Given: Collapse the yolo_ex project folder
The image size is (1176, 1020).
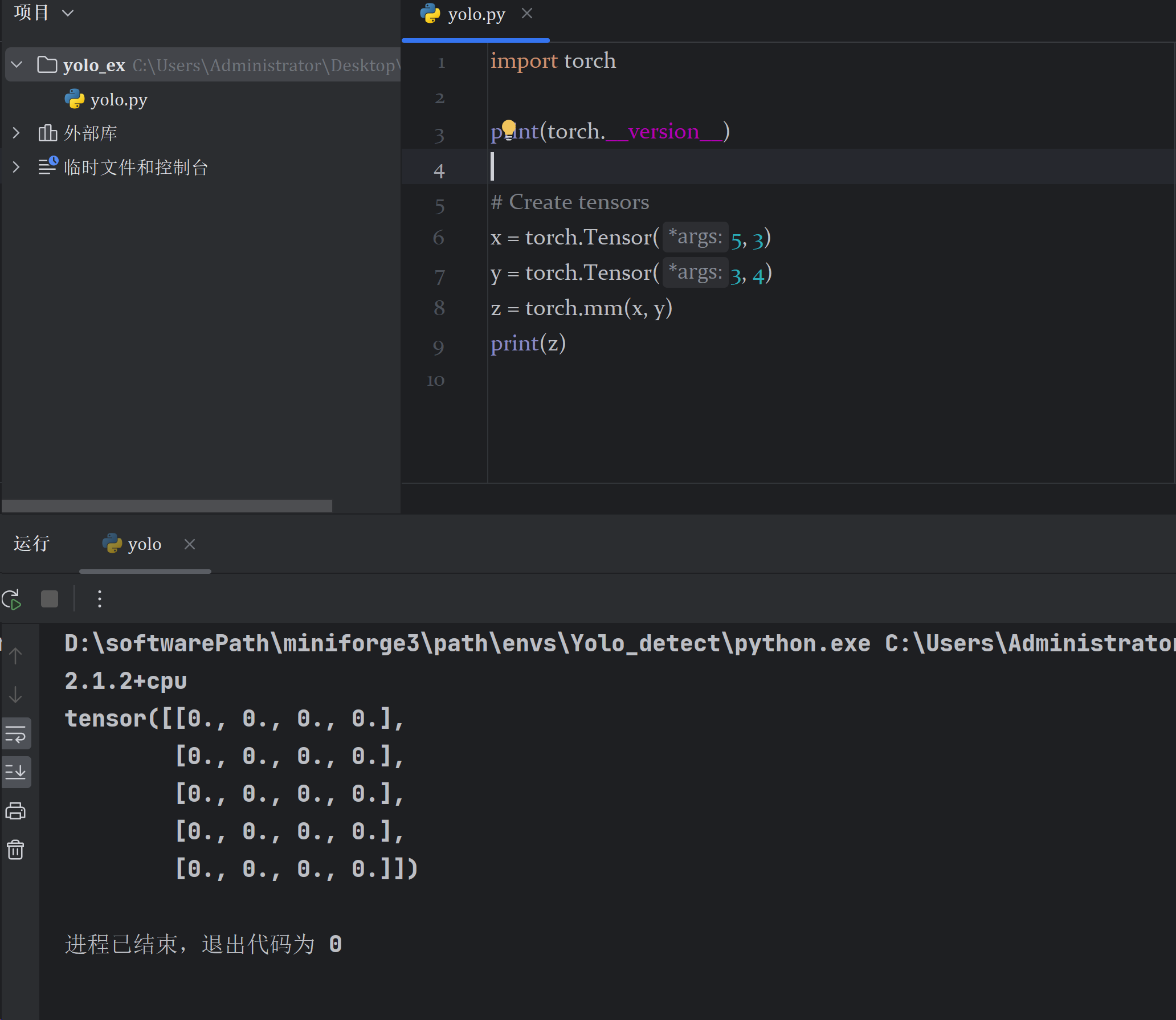Looking at the screenshot, I should (x=17, y=64).
